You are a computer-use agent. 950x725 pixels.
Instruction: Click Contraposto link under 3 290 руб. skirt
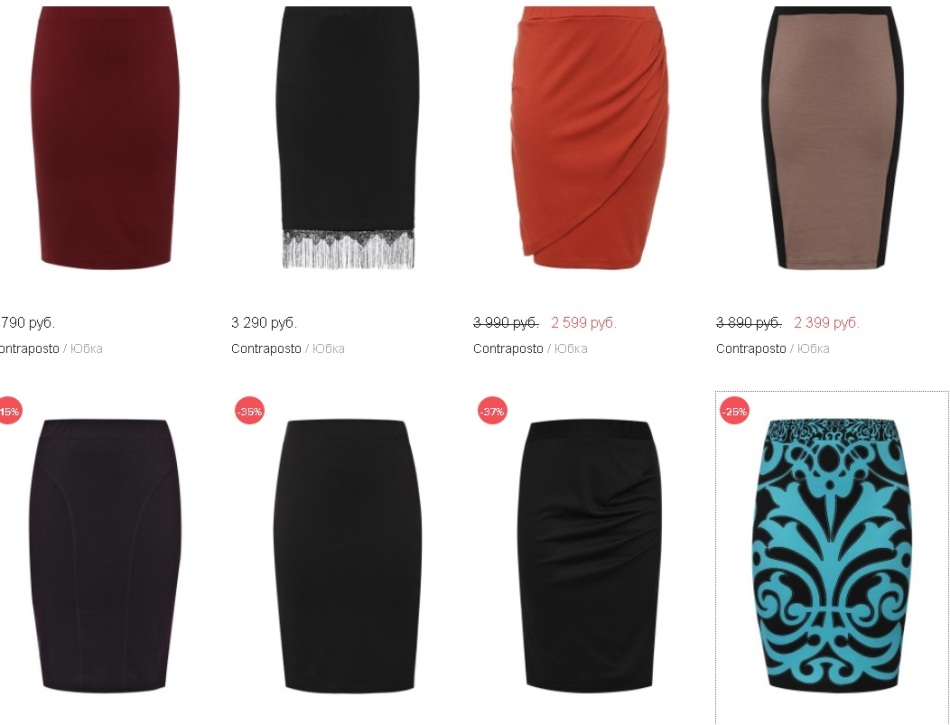pos(266,349)
